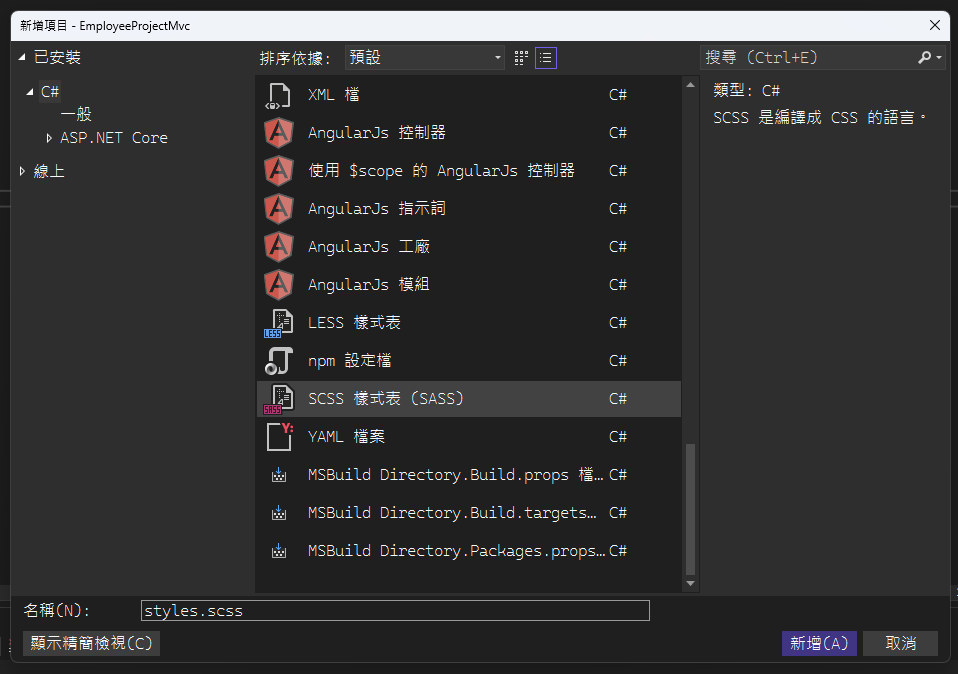The width and height of the screenshot is (958, 674).
Task: Click the $scope AngularJs 控制器 icon
Action: tap(279, 171)
